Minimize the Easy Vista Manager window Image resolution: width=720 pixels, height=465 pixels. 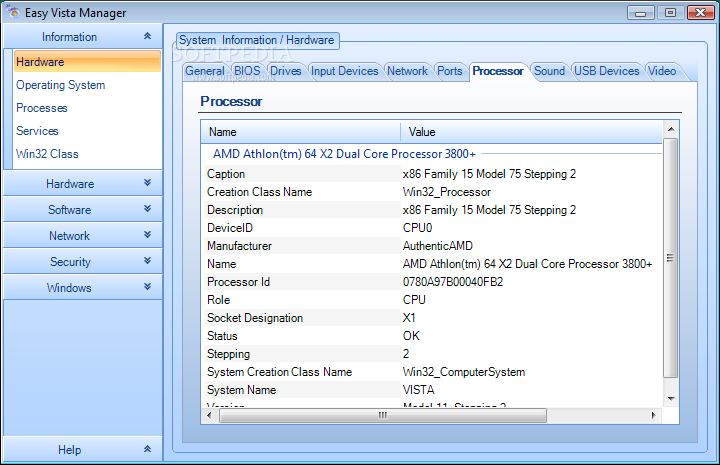641,12
